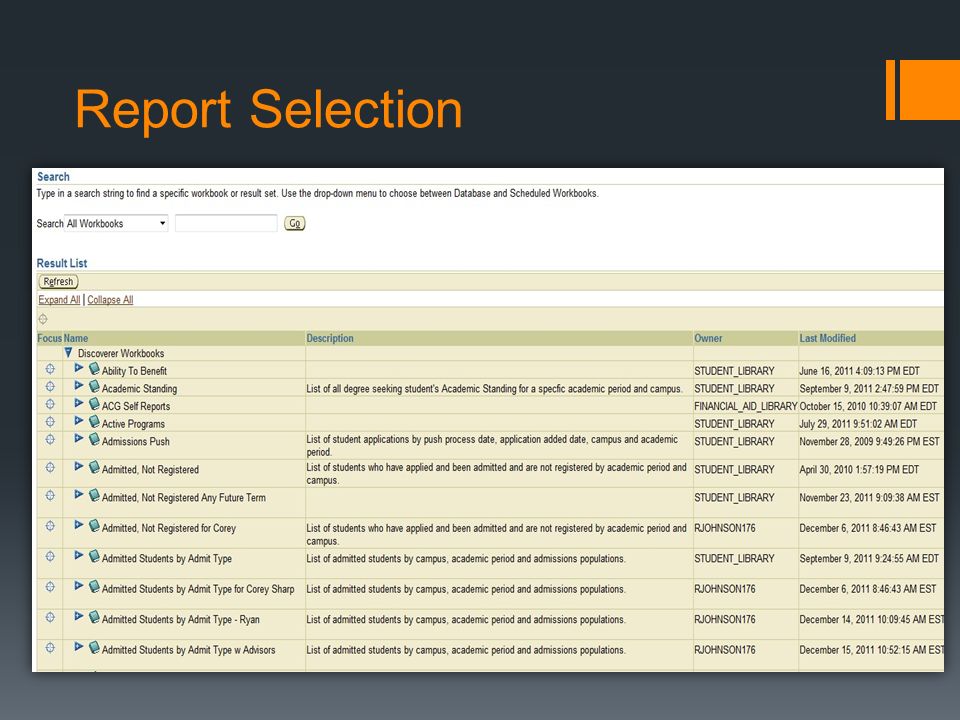Click 'Admissions Push' workbook name
This screenshot has height=720, width=960.
coord(135,441)
